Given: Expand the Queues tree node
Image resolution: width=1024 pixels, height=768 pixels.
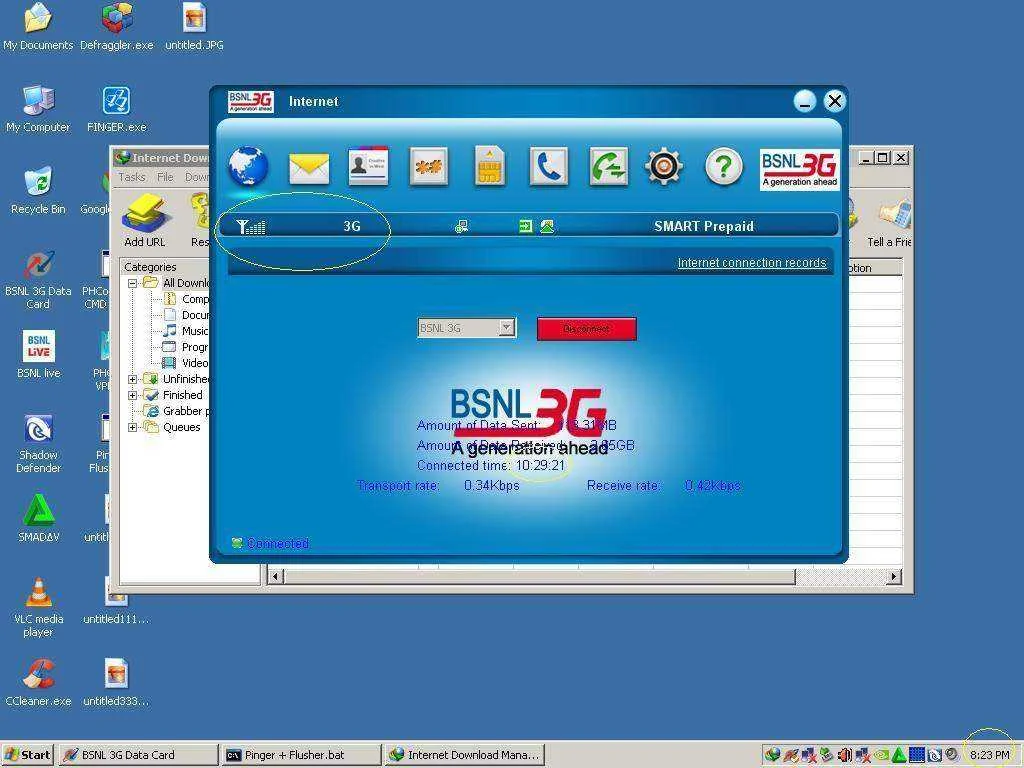Looking at the screenshot, I should point(132,427).
